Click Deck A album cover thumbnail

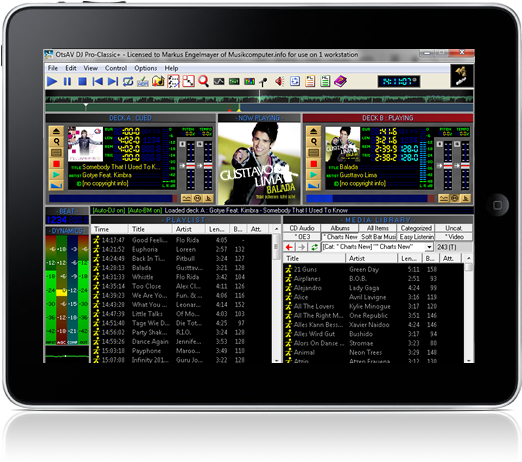tap(85, 144)
